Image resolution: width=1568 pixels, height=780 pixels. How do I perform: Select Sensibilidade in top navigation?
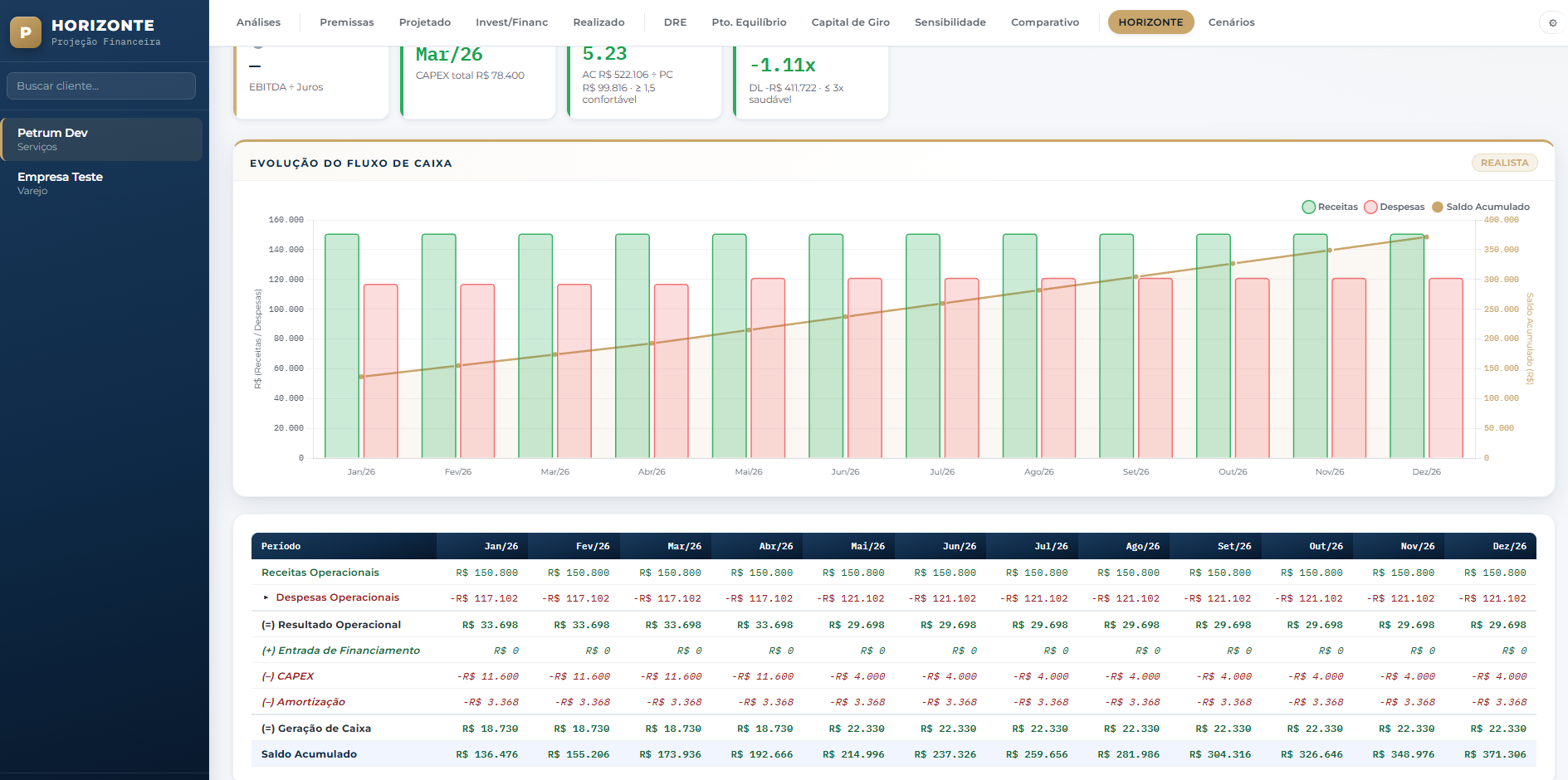point(950,22)
